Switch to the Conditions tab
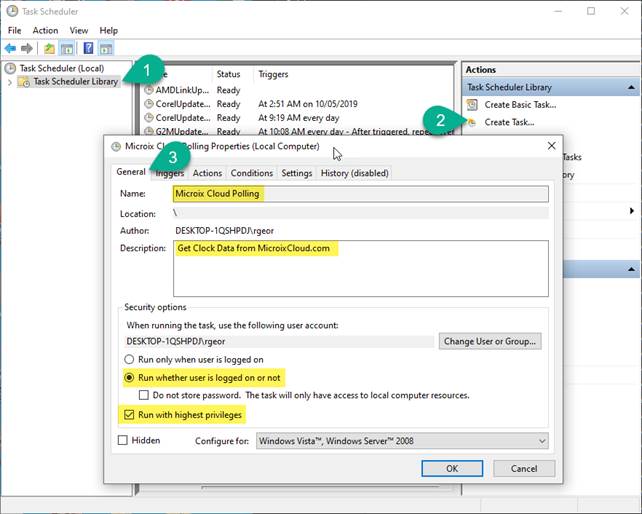This screenshot has width=642, height=514. click(251, 173)
